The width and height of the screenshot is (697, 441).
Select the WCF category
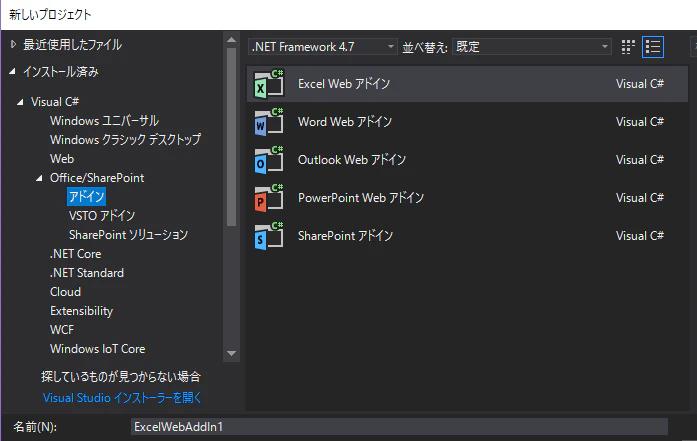(62, 330)
